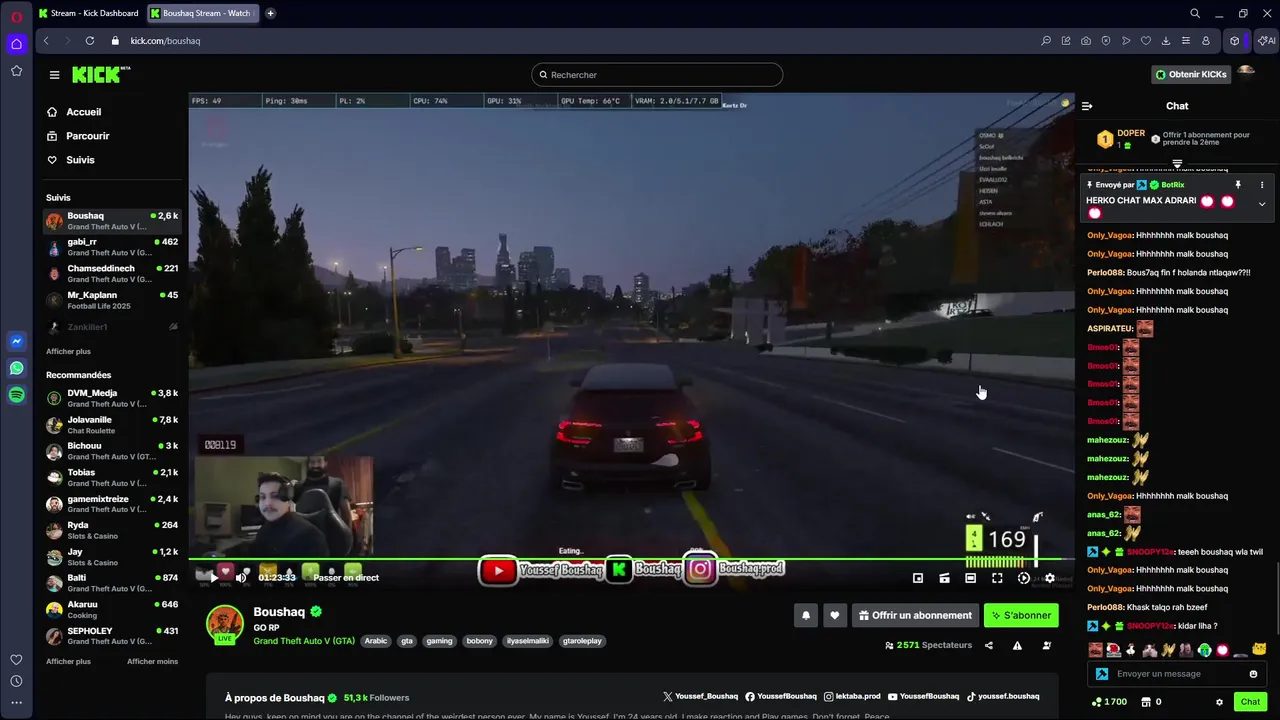Open the lektaba.prod Instagram link
Viewport: 1280px width, 720px height.
tap(852, 696)
